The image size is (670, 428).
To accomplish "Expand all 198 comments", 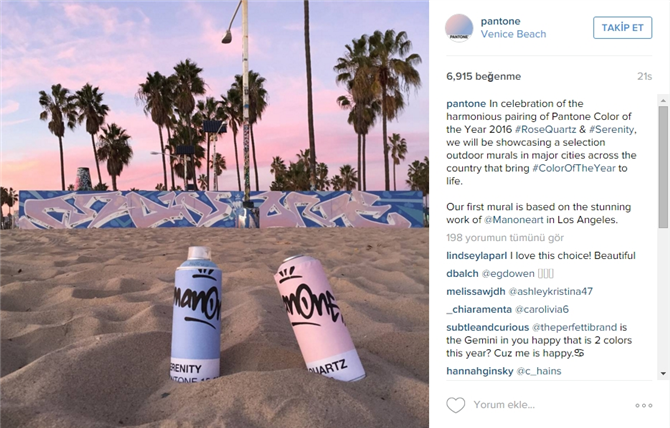I will click(505, 237).
